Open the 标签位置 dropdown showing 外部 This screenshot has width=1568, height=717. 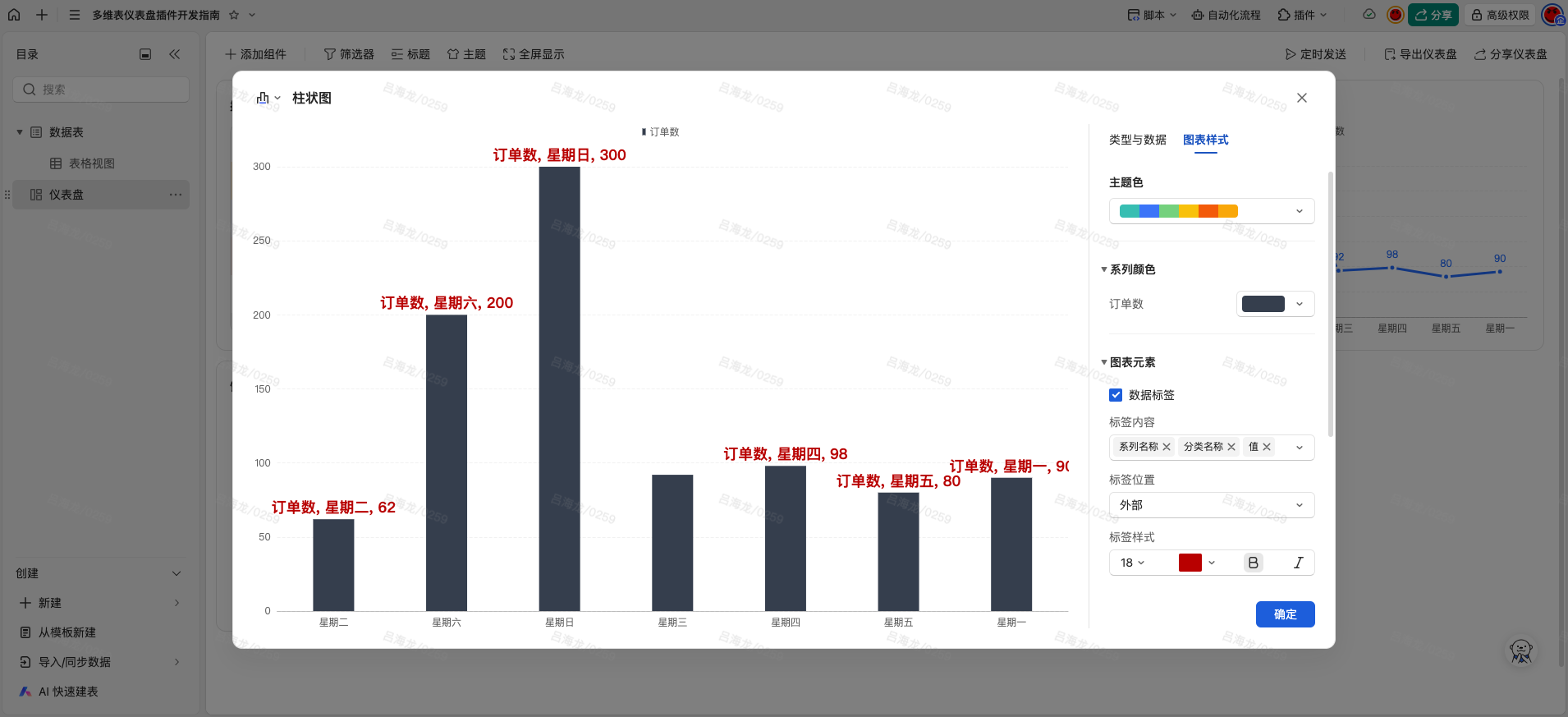click(1211, 505)
